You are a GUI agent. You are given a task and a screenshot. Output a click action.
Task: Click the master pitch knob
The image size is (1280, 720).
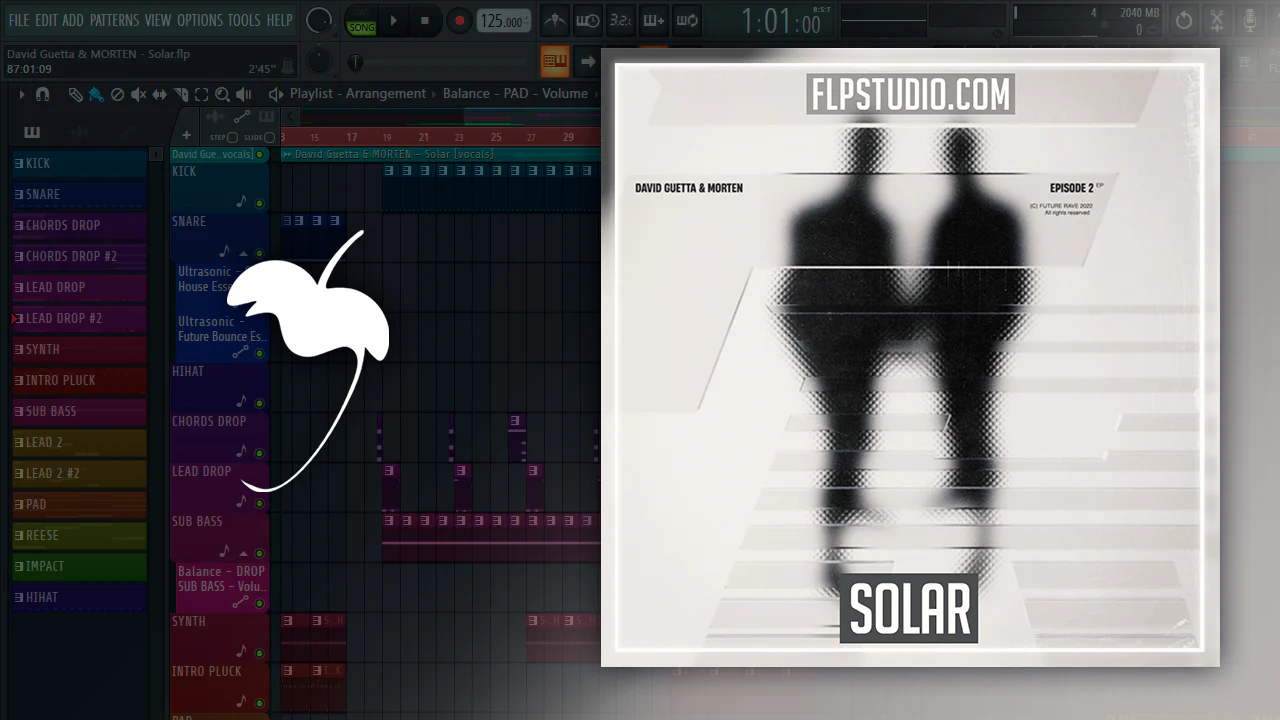[319, 62]
